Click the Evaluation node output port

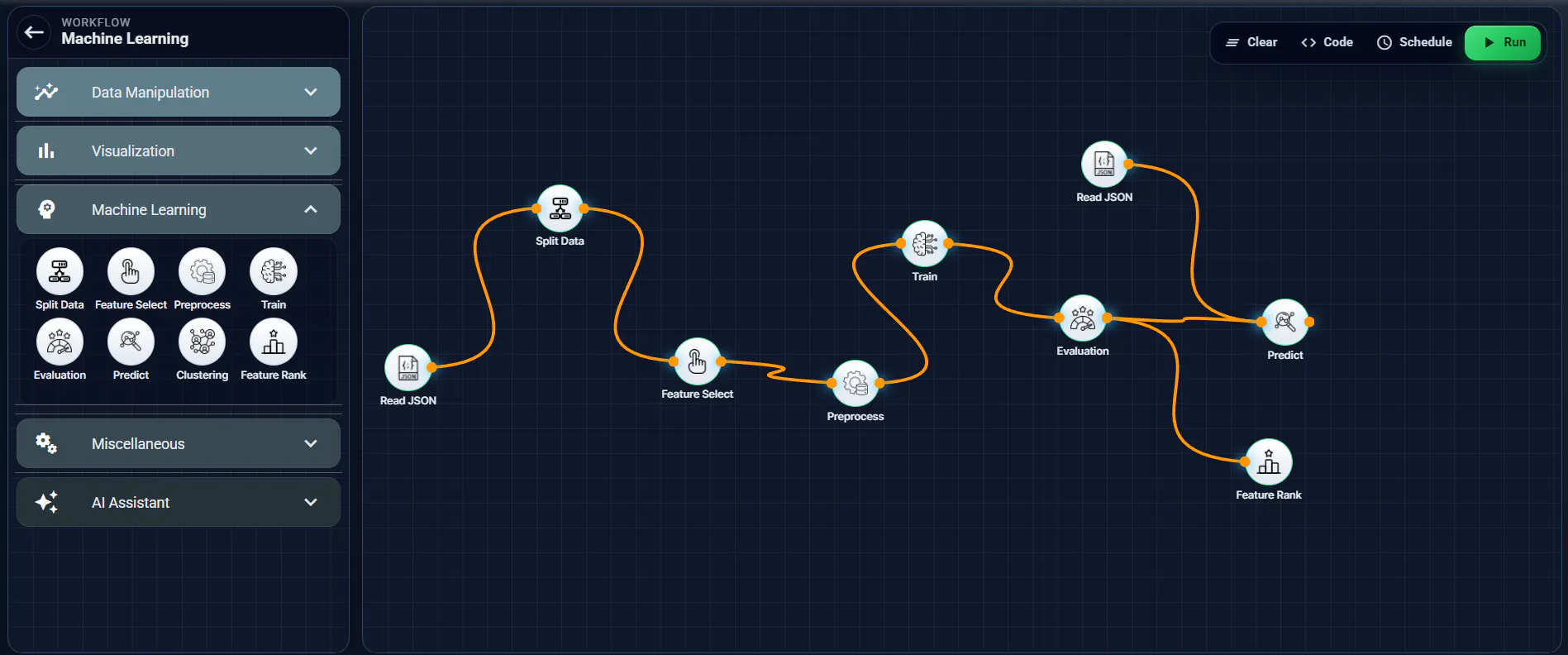1107,318
